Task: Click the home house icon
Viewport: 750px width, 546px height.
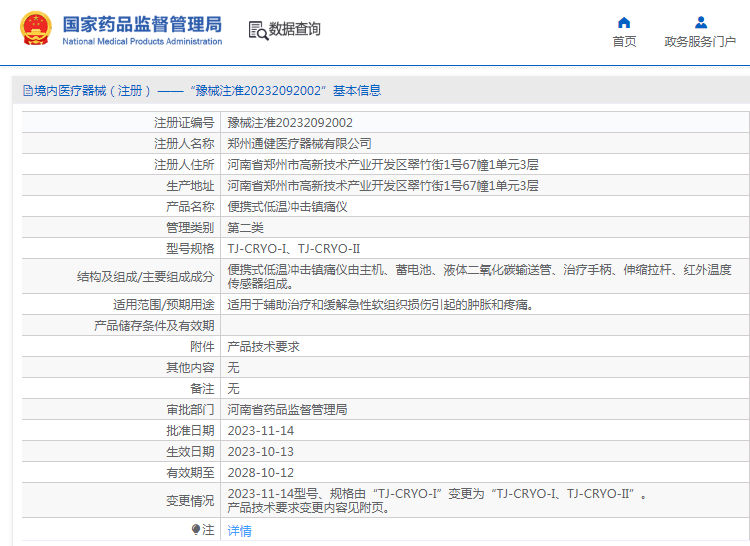Action: click(x=624, y=22)
